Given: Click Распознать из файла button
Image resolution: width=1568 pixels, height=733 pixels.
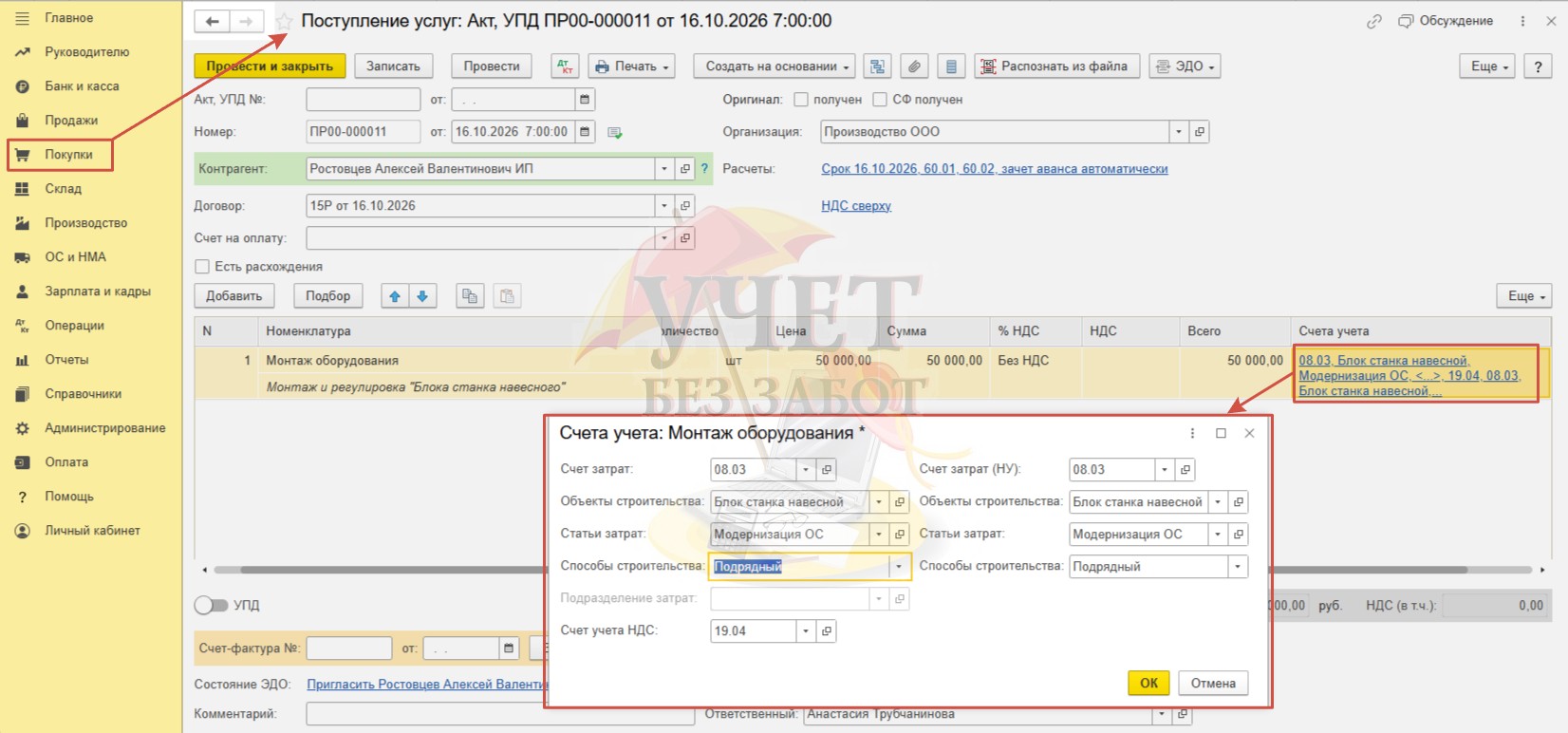Looking at the screenshot, I should 1055,66.
